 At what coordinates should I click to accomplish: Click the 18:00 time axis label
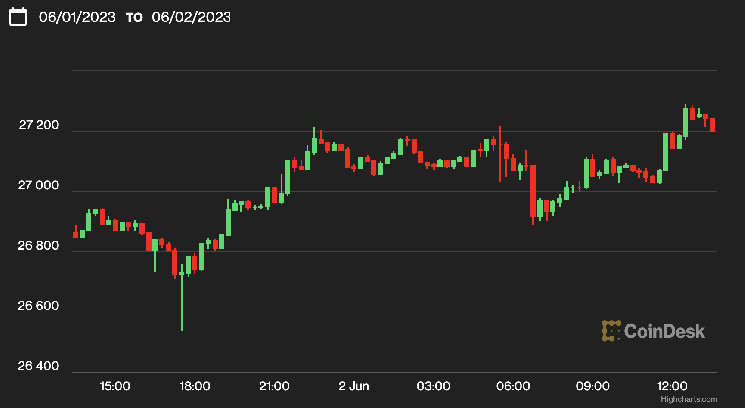tap(194, 386)
